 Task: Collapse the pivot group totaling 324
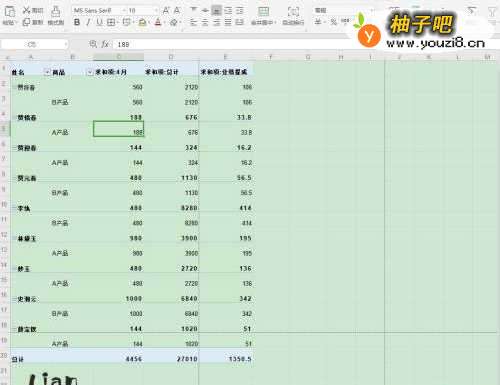click(14, 148)
